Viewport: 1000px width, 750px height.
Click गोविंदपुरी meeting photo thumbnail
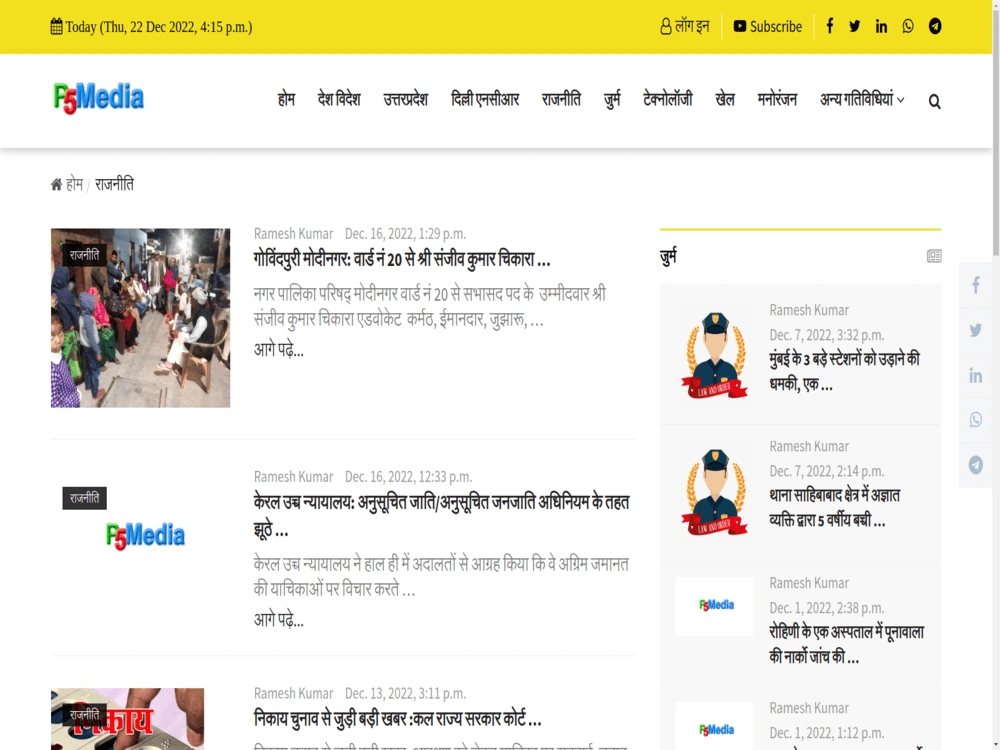[140, 318]
